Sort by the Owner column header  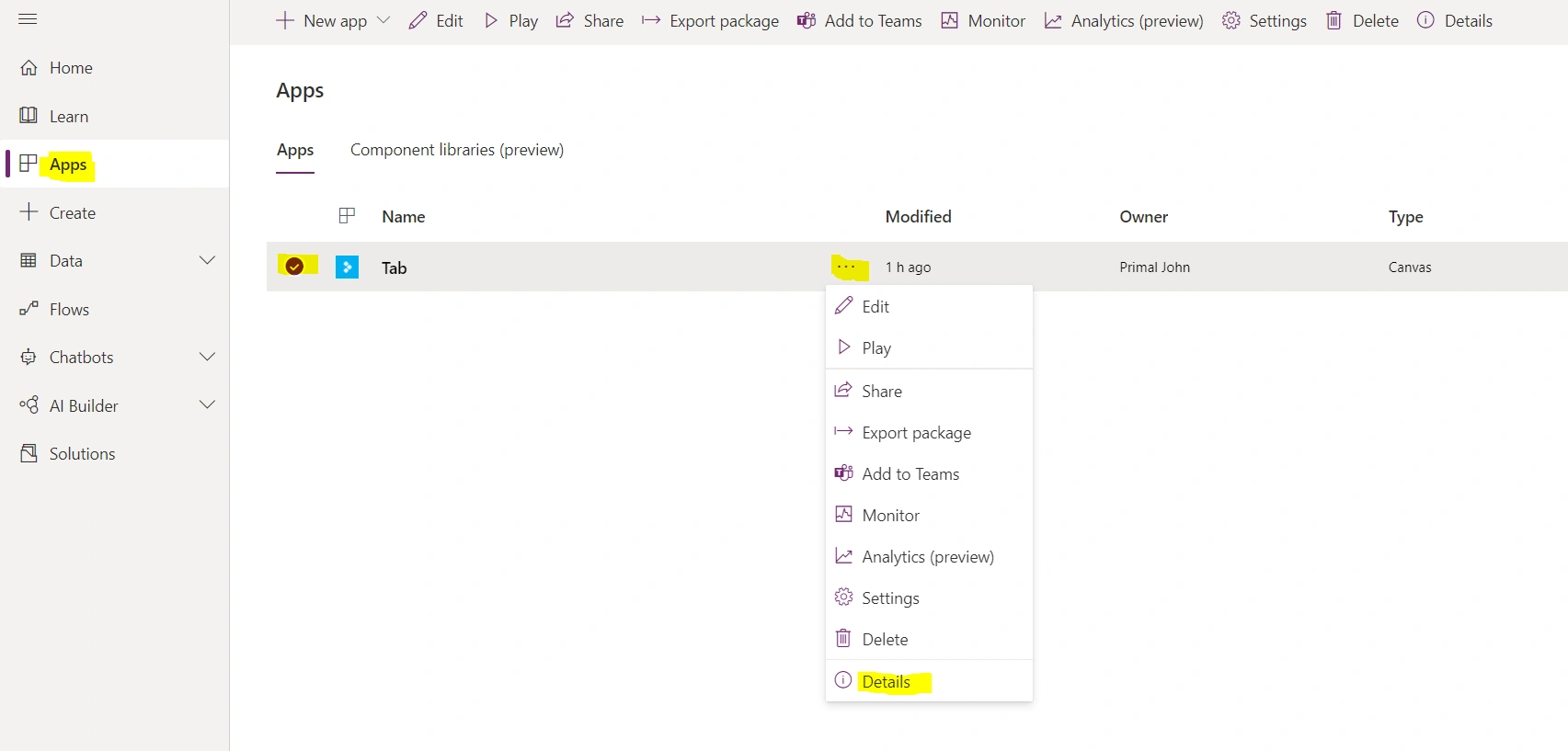click(x=1144, y=217)
